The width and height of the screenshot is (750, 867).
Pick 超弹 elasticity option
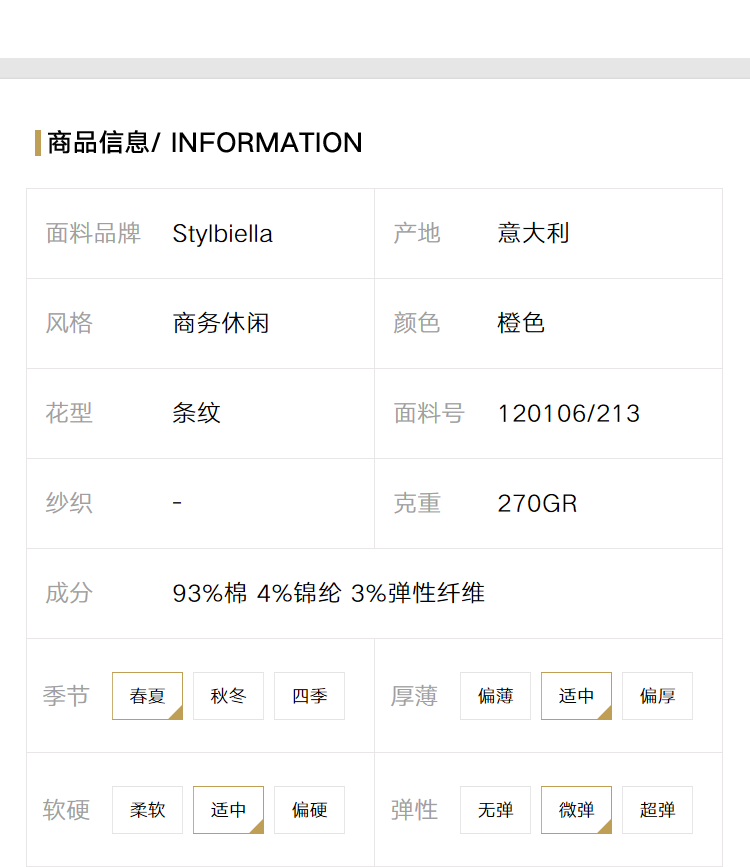[x=657, y=809]
